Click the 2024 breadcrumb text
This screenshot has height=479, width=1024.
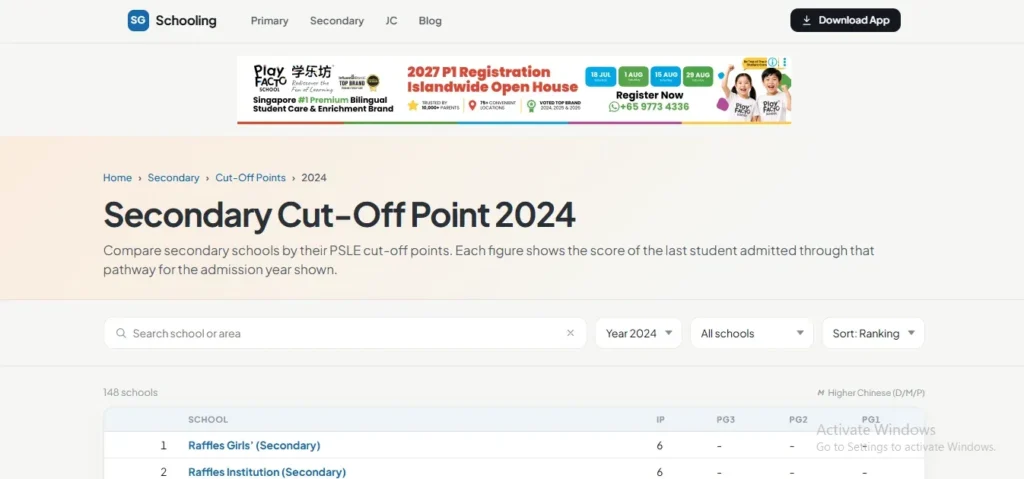314,178
